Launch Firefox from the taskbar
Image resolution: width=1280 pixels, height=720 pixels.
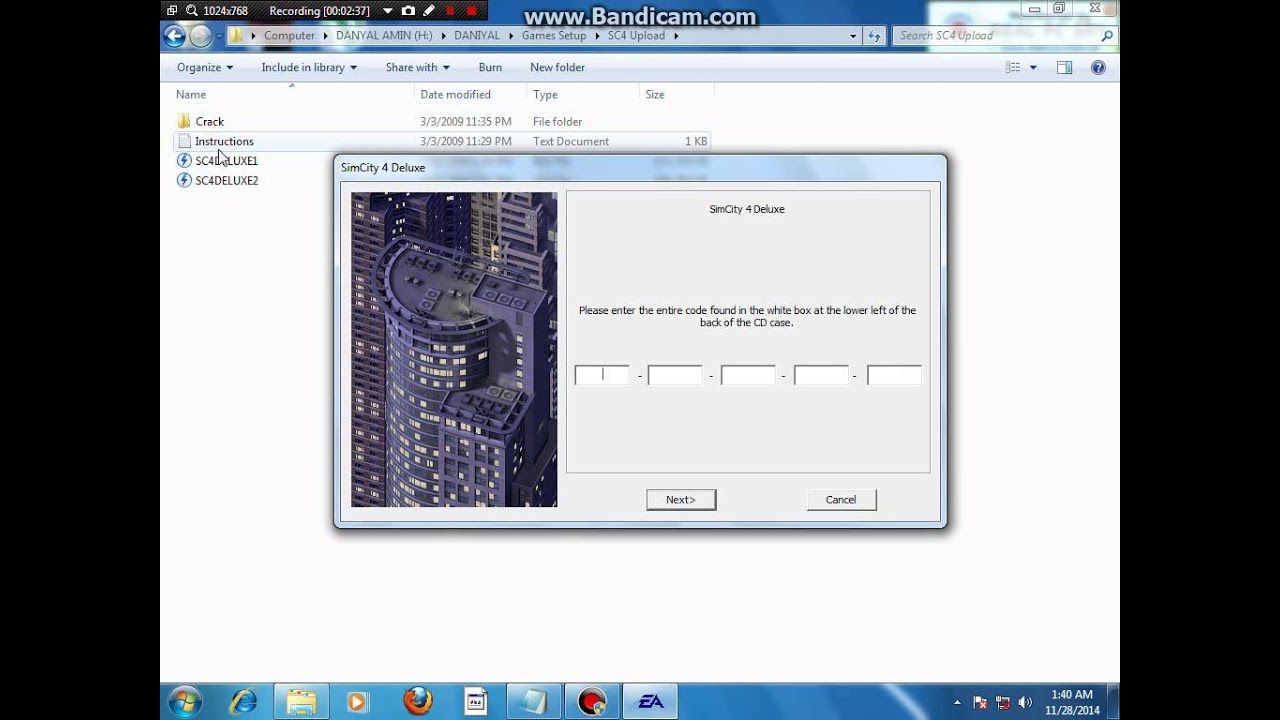pos(417,701)
